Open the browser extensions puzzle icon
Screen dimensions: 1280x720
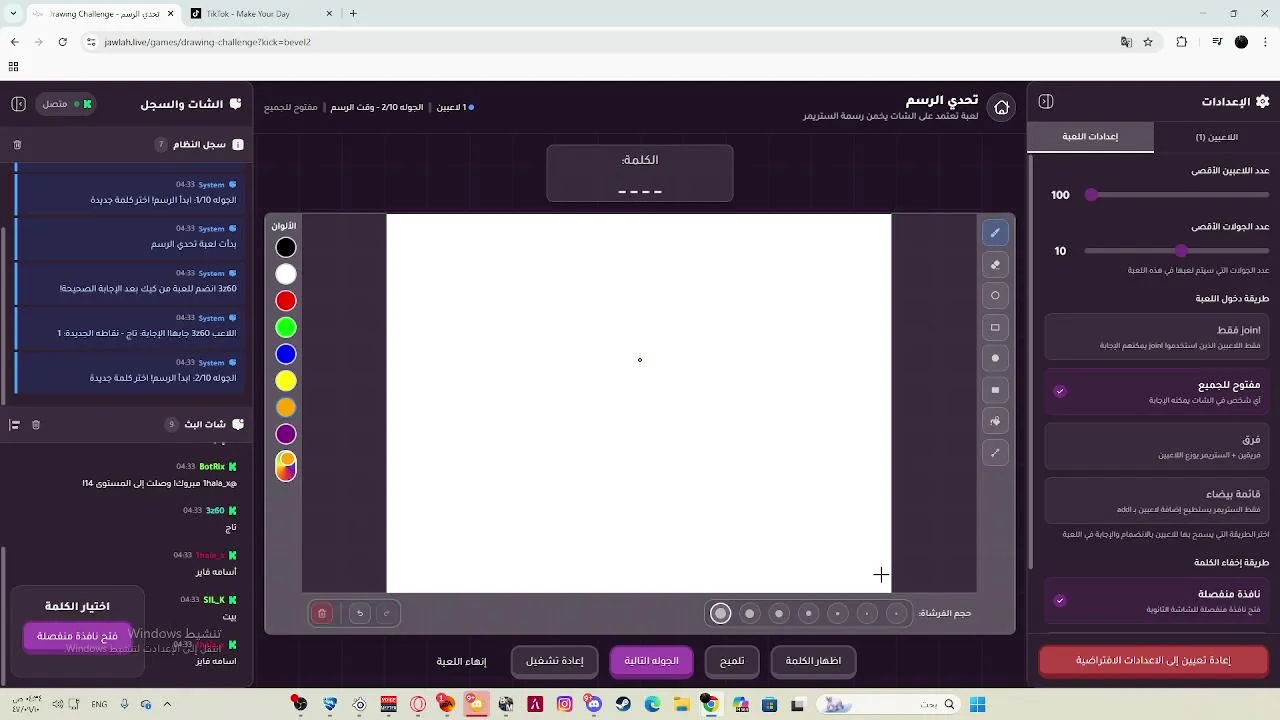point(1182,42)
